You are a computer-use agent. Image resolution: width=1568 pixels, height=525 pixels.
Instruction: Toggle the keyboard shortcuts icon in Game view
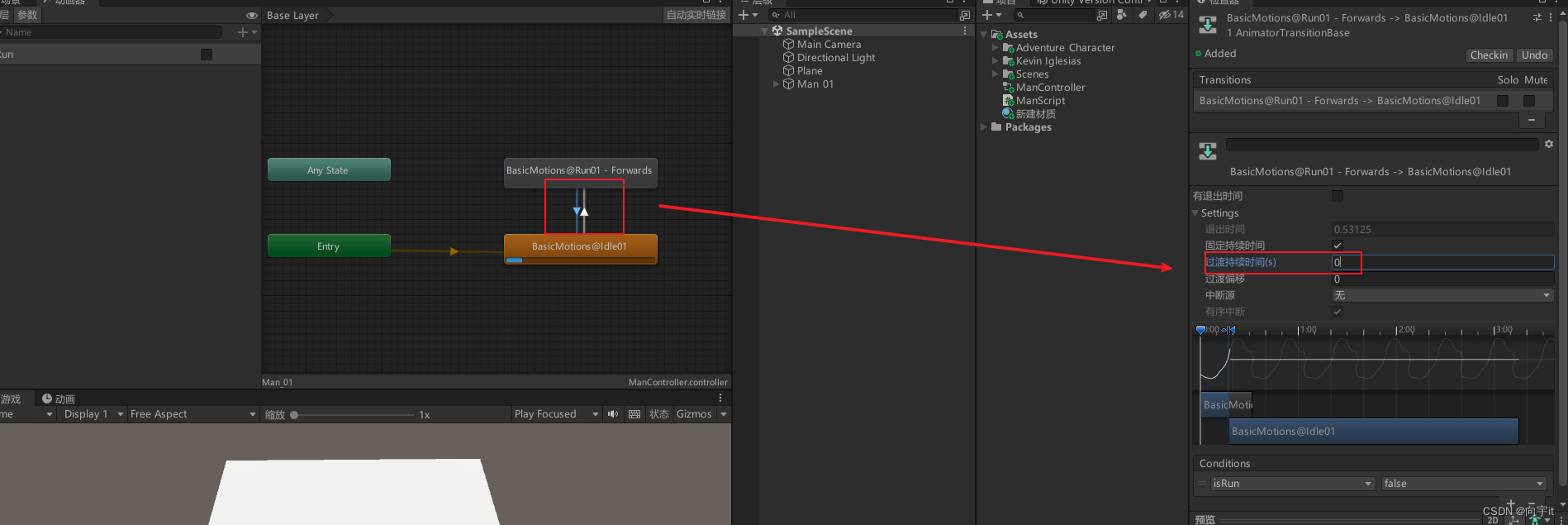point(634,414)
